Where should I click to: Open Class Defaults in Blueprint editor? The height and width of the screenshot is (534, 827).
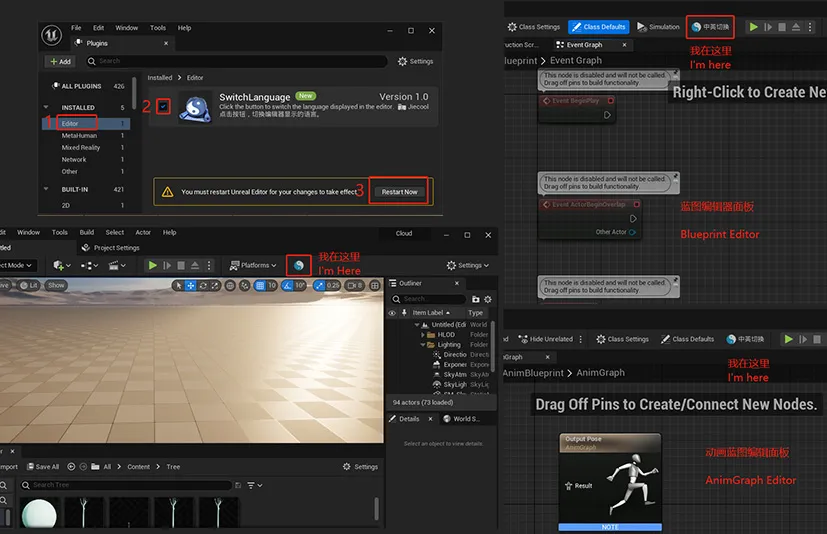coord(599,27)
